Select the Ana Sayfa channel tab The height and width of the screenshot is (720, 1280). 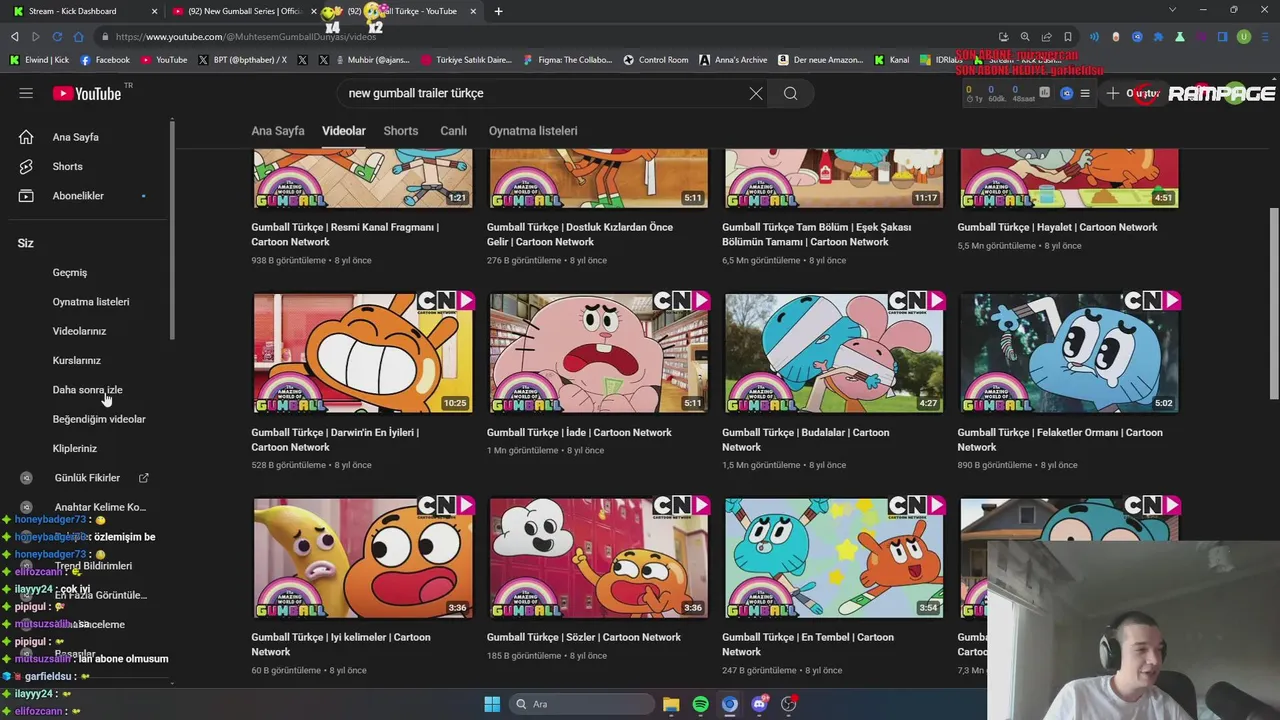(x=278, y=131)
